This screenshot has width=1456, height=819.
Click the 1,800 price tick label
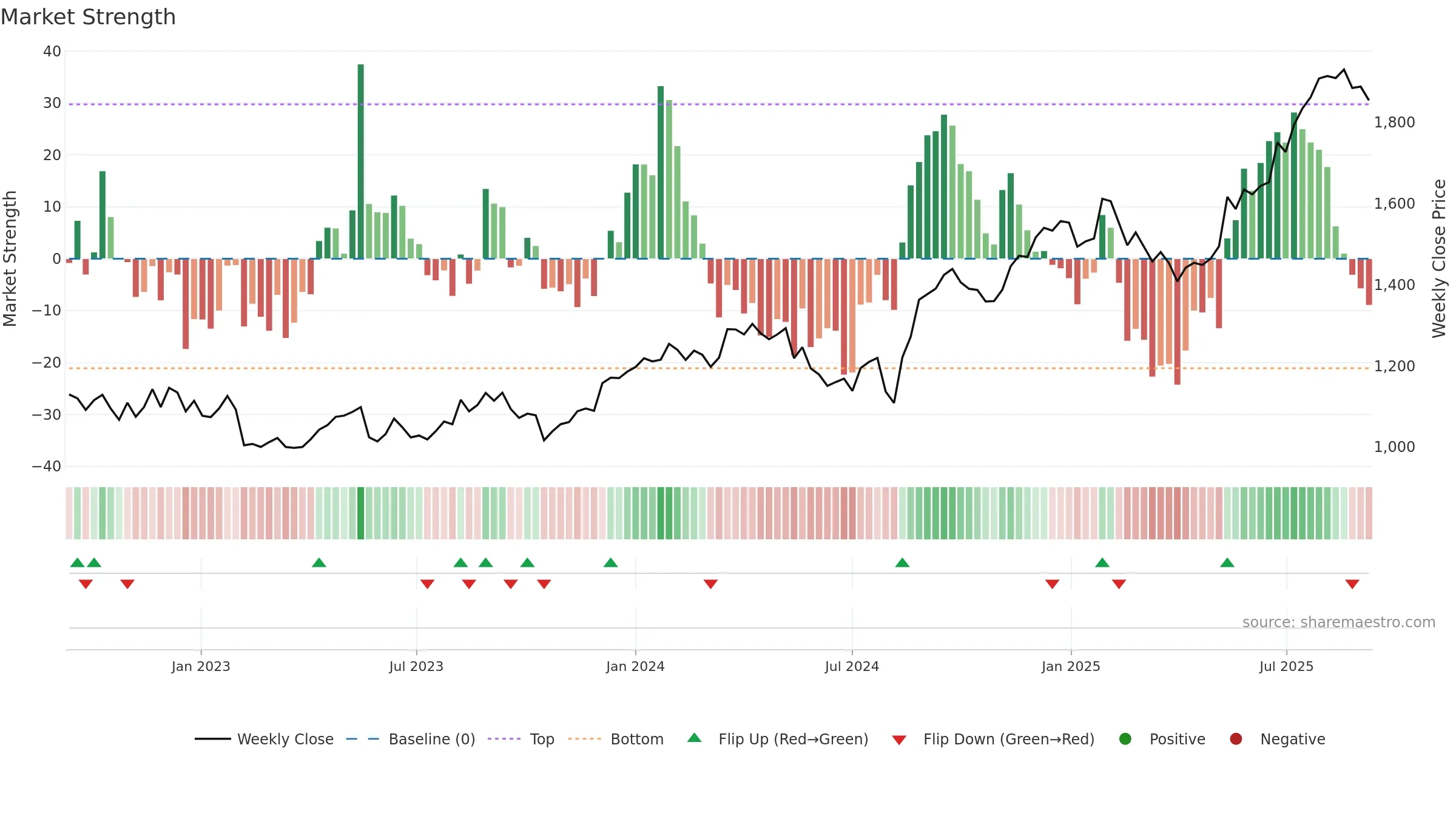coord(1395,123)
